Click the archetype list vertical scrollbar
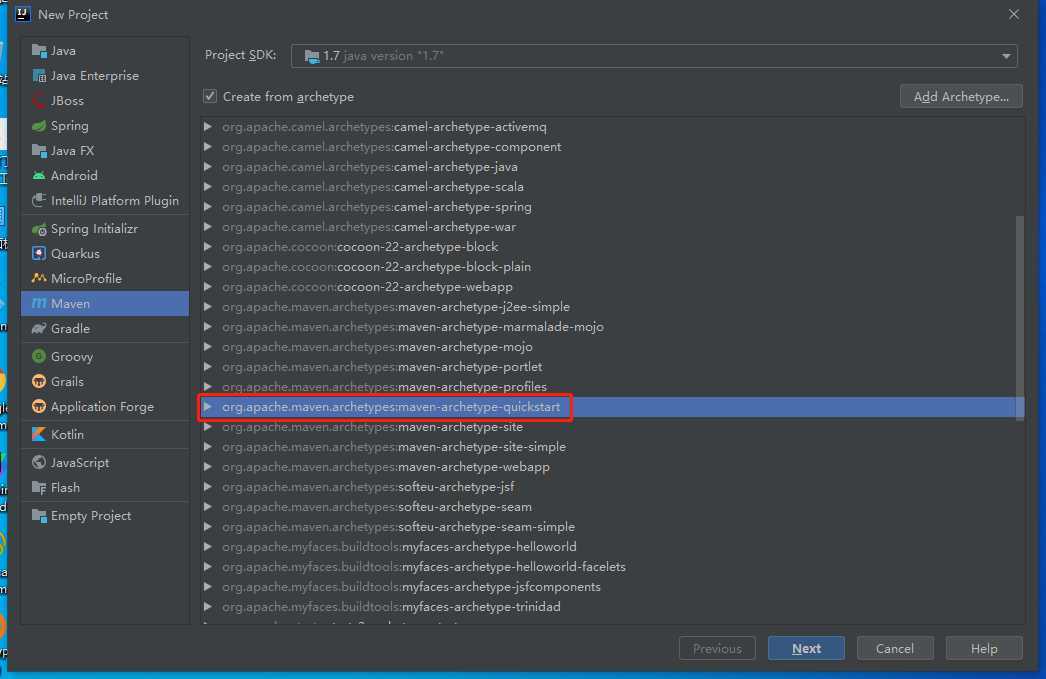1046x679 pixels. point(1019,317)
